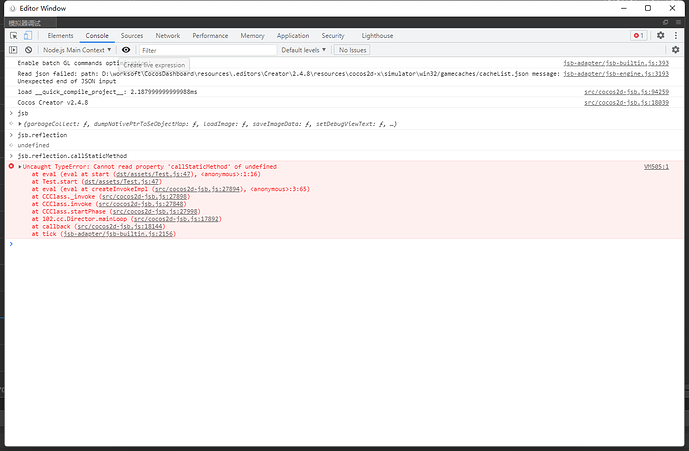The width and height of the screenshot is (689, 451).
Task: Minimize the Editor Window
Action: pos(624,8)
